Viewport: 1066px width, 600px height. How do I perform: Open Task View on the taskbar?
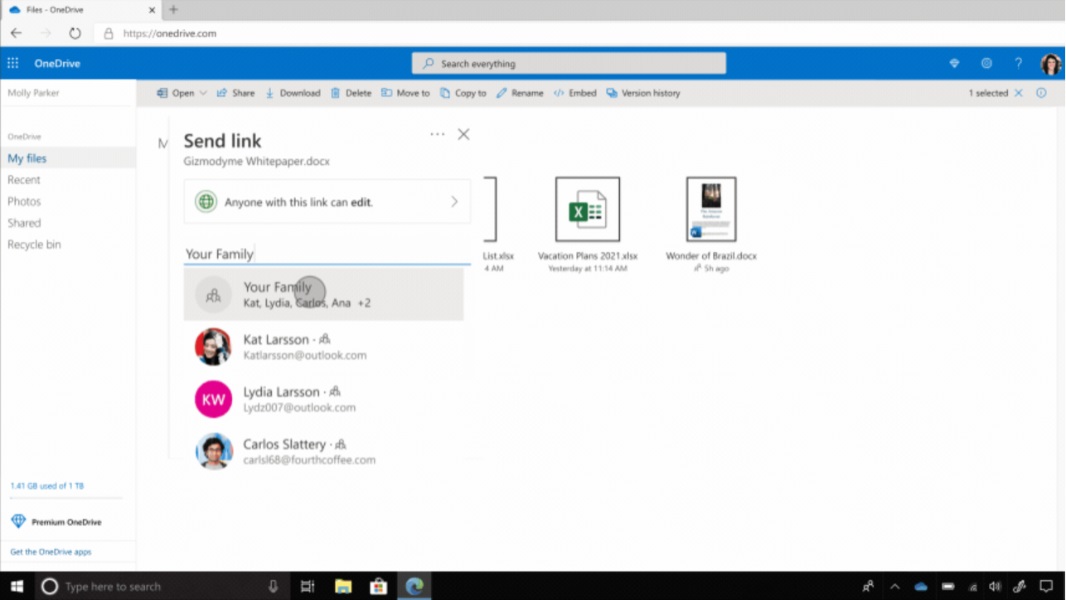[x=307, y=586]
